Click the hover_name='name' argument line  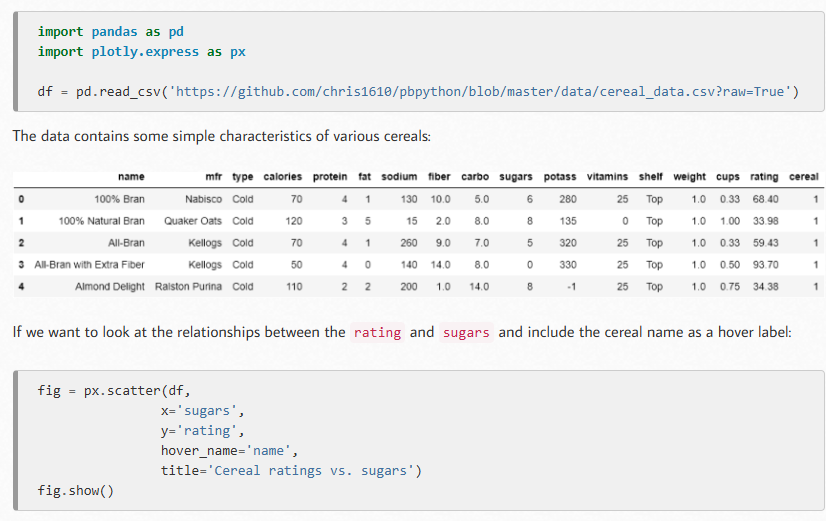pos(230,451)
